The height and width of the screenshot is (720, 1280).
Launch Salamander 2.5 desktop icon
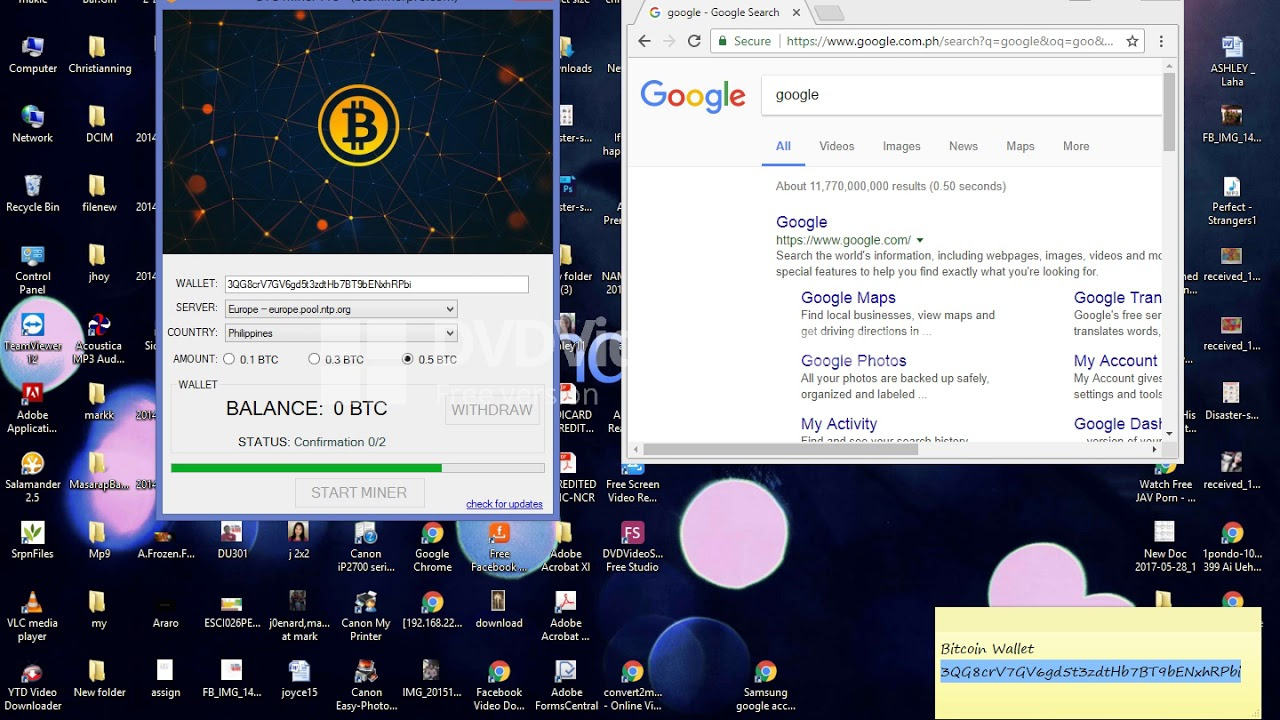pyautogui.click(x=33, y=477)
